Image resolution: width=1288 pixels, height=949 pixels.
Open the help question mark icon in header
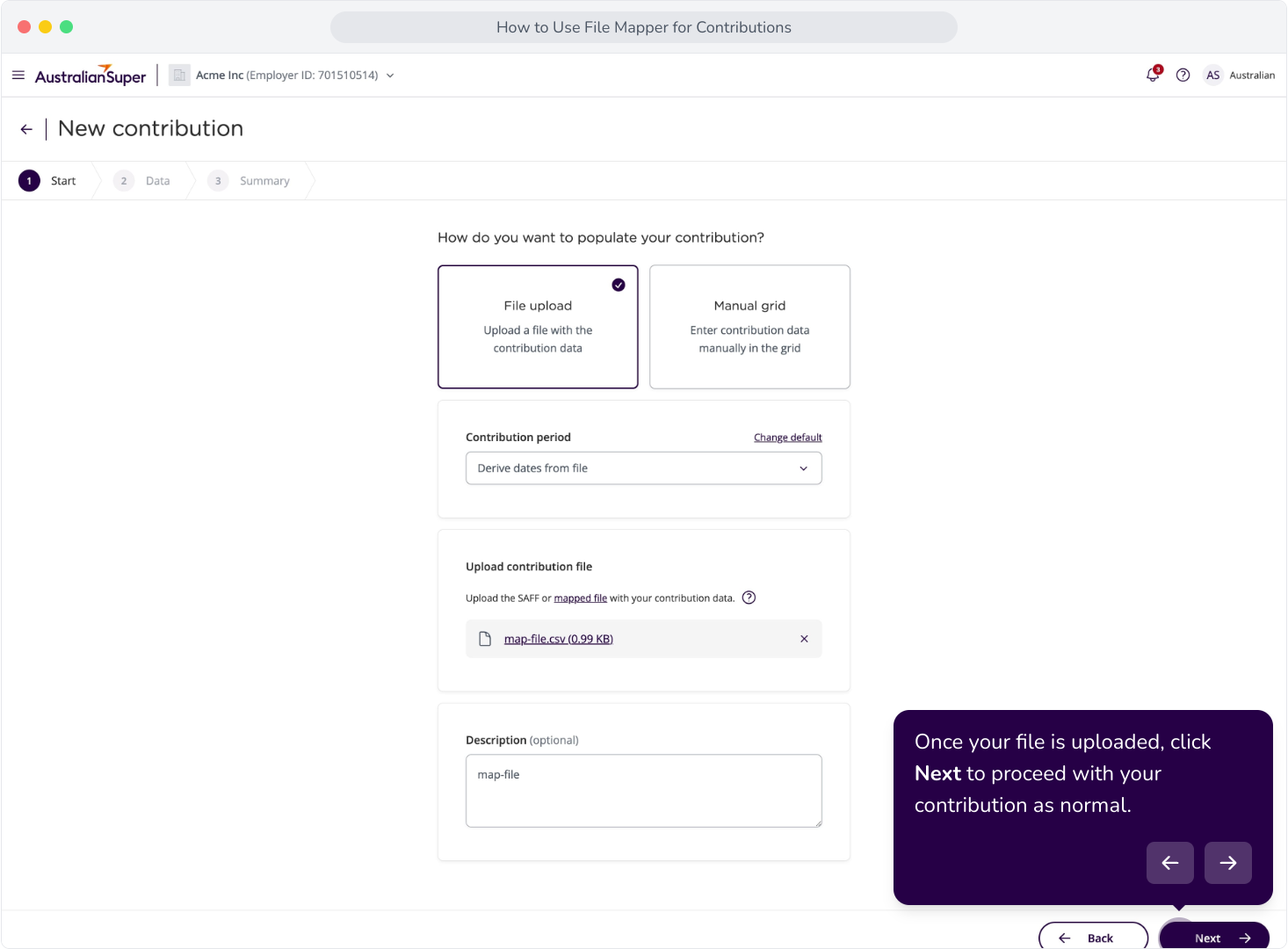tap(1183, 76)
